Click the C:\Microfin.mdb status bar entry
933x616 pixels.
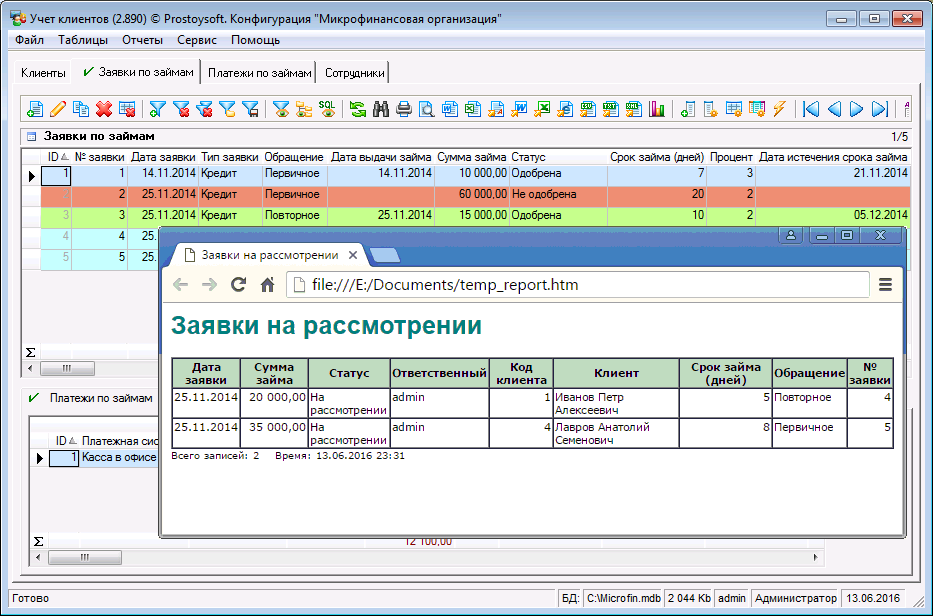click(x=623, y=598)
